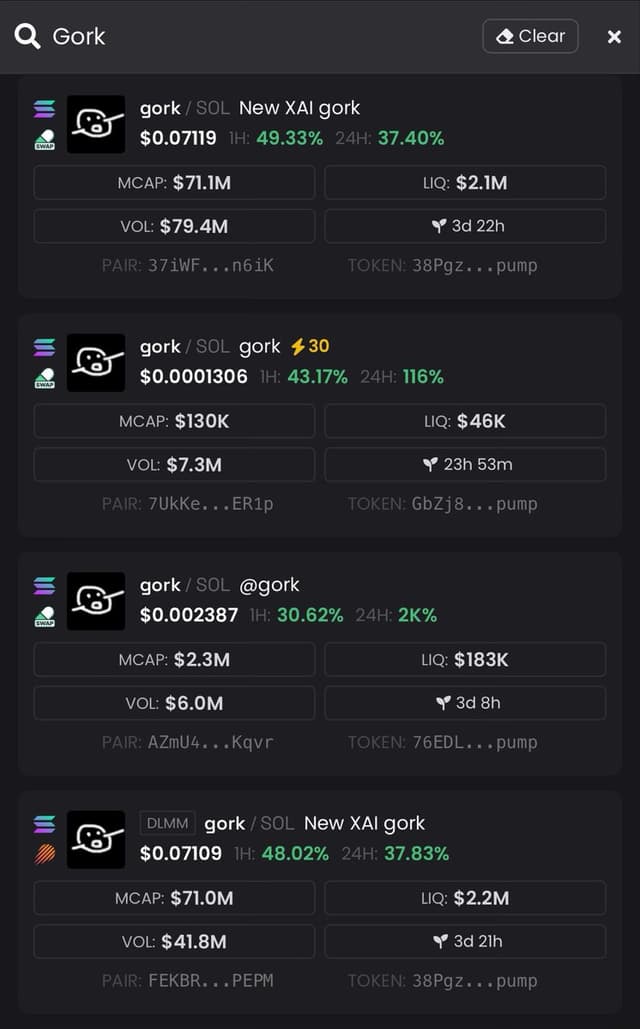Clear the Gork search query
The image size is (640, 1029).
tap(530, 36)
